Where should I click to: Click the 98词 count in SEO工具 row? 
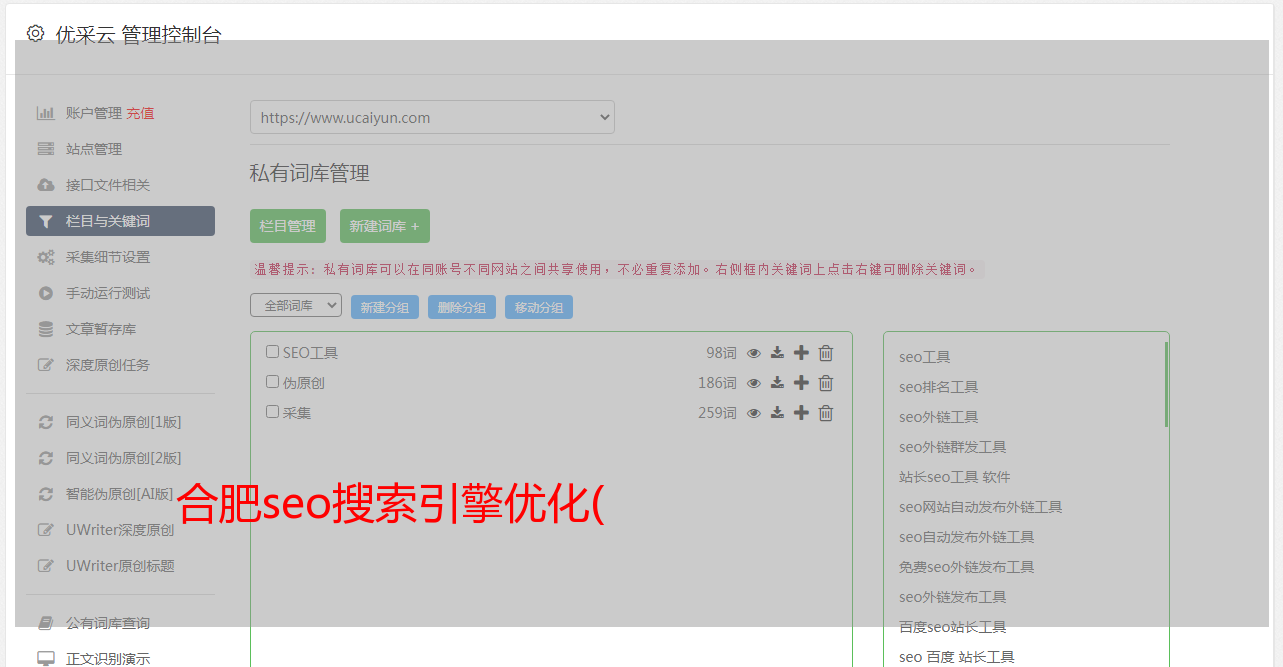721,353
